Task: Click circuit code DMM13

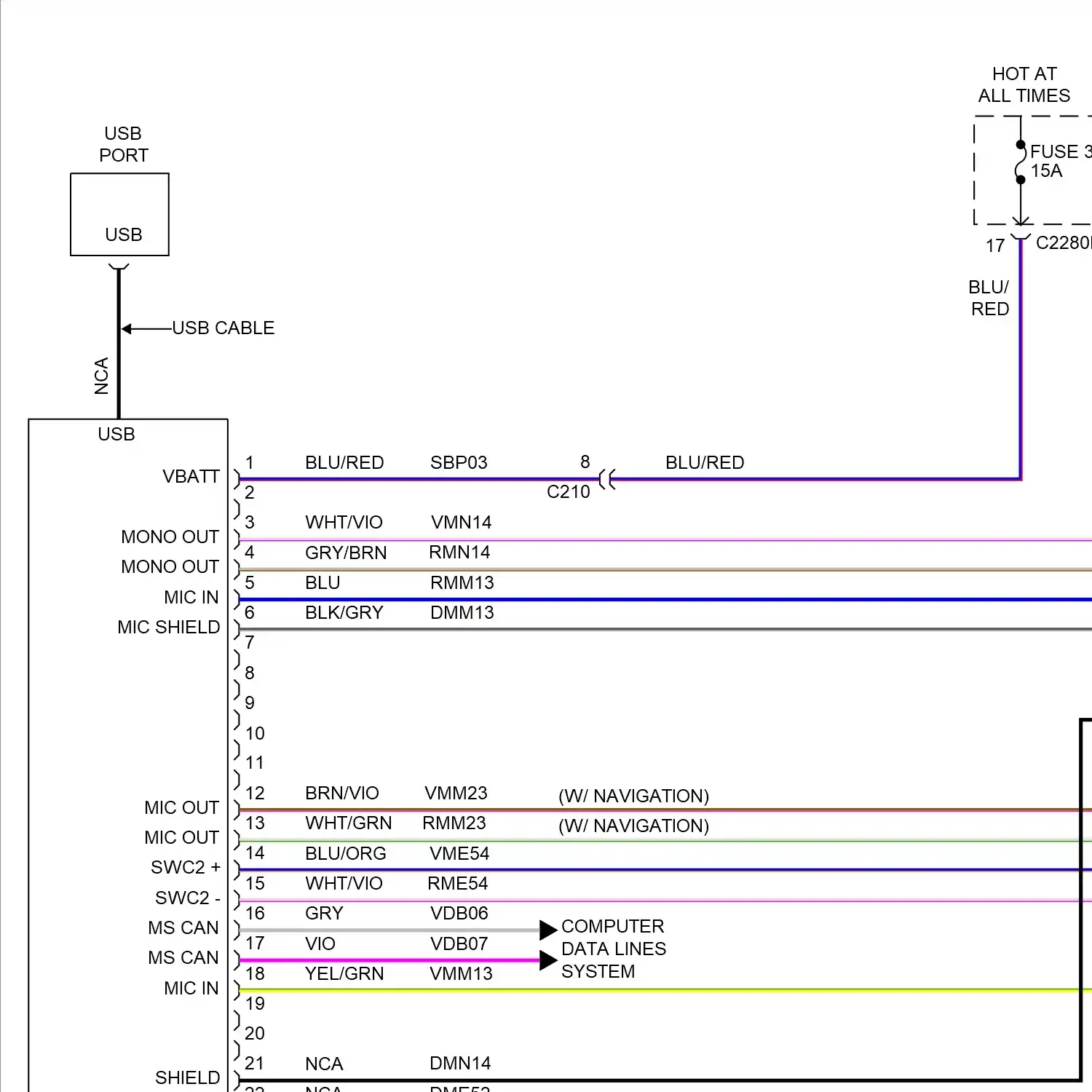Action: [x=462, y=612]
